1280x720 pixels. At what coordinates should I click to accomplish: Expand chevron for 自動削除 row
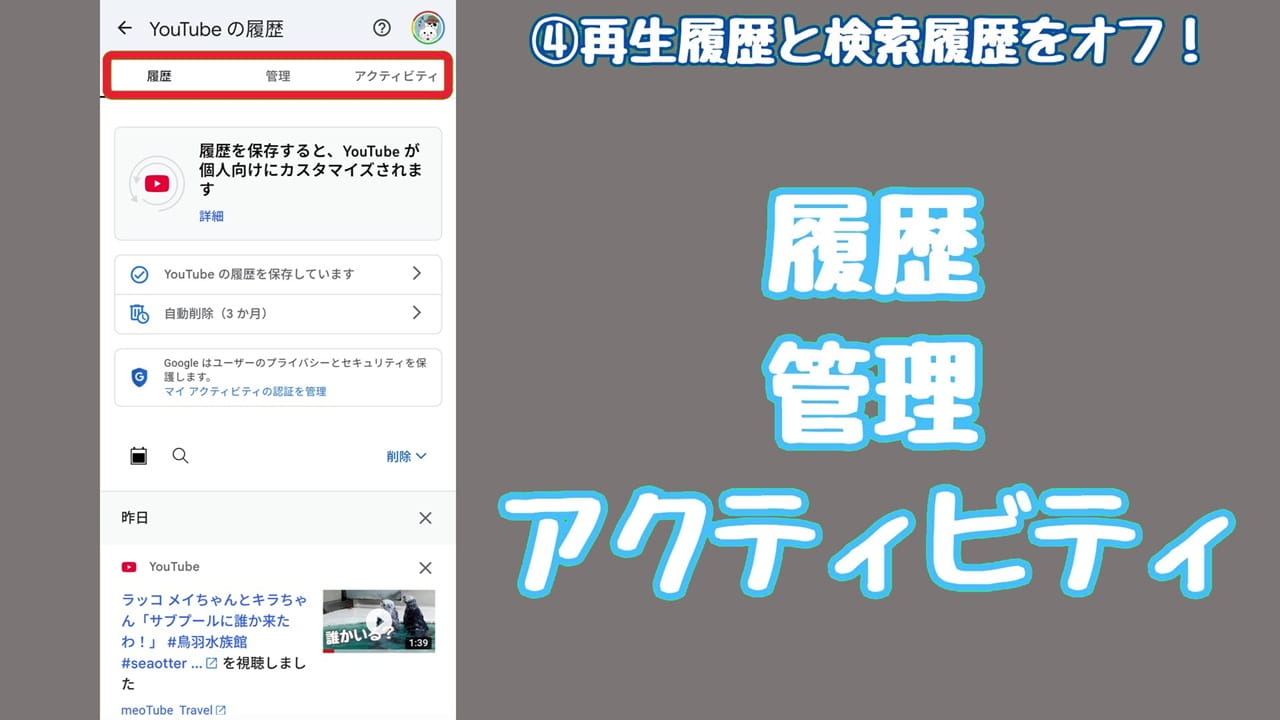tap(417, 313)
